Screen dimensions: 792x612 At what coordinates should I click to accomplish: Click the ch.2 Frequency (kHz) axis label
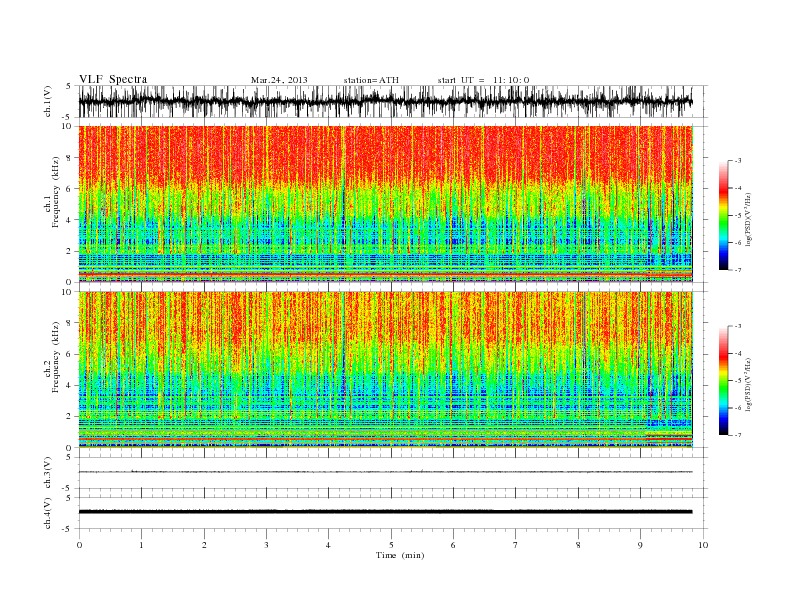tap(52, 357)
